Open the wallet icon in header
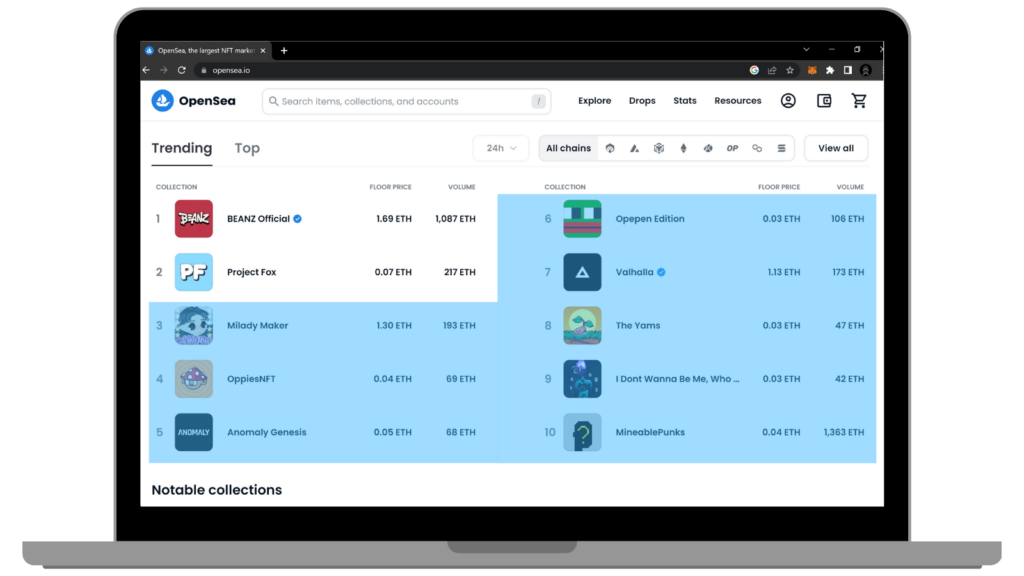 824,101
